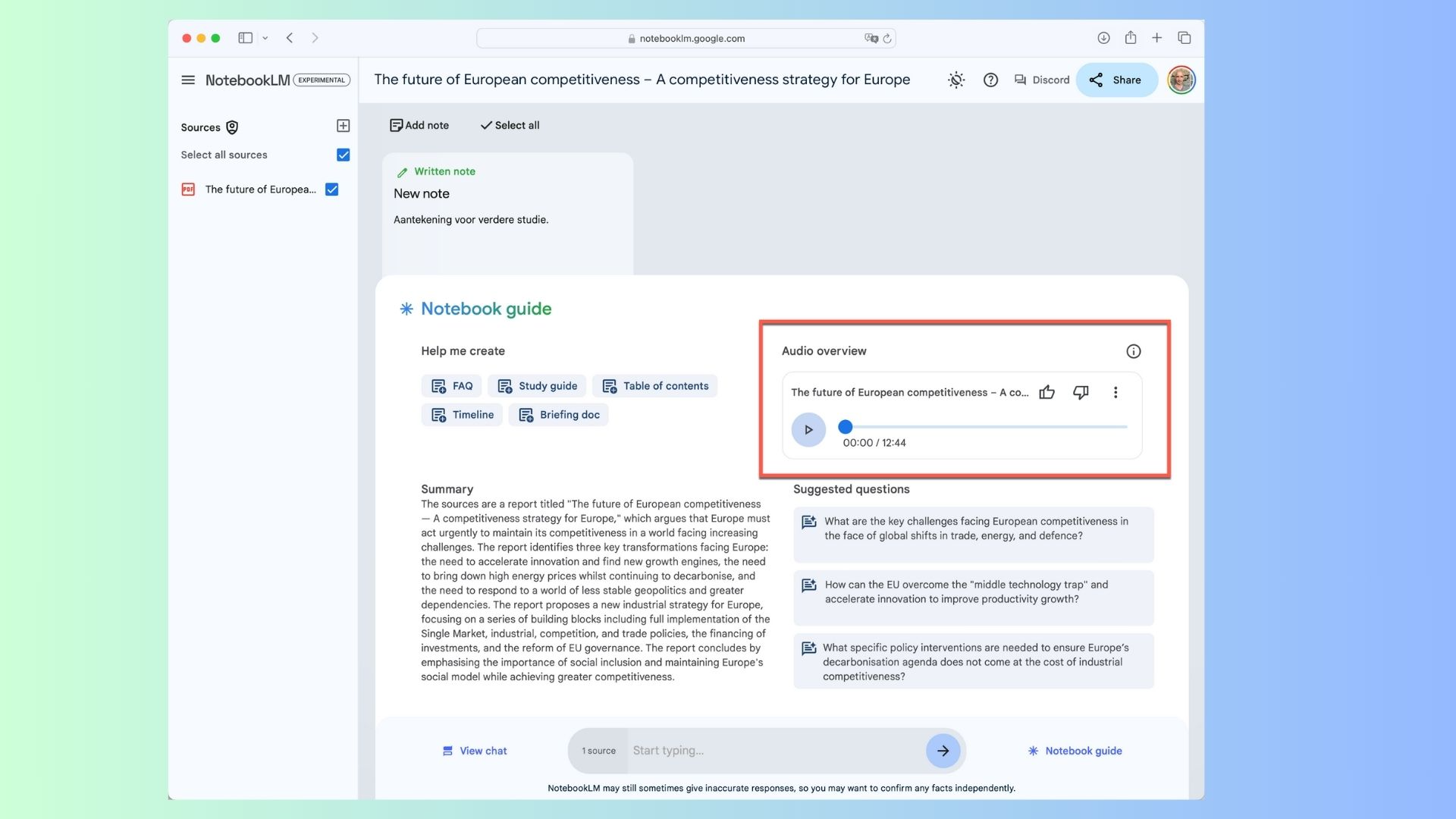The height and width of the screenshot is (819, 1456).
Task: Play the Audio overview track
Action: [x=809, y=429]
